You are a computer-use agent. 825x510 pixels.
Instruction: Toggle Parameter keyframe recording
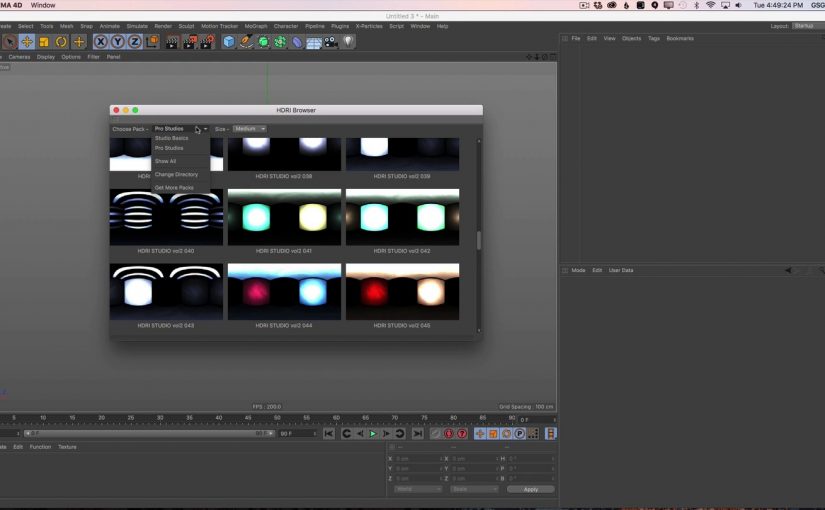[x=519, y=434]
